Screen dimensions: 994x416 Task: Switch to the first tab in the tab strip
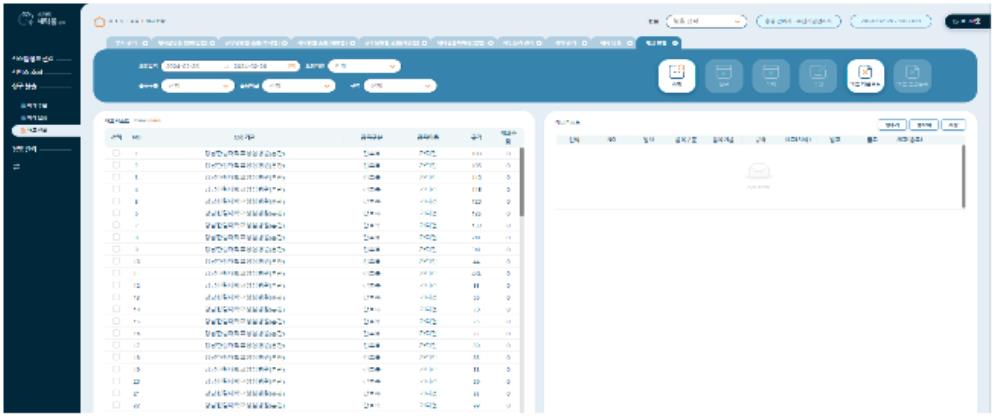[x=129, y=43]
